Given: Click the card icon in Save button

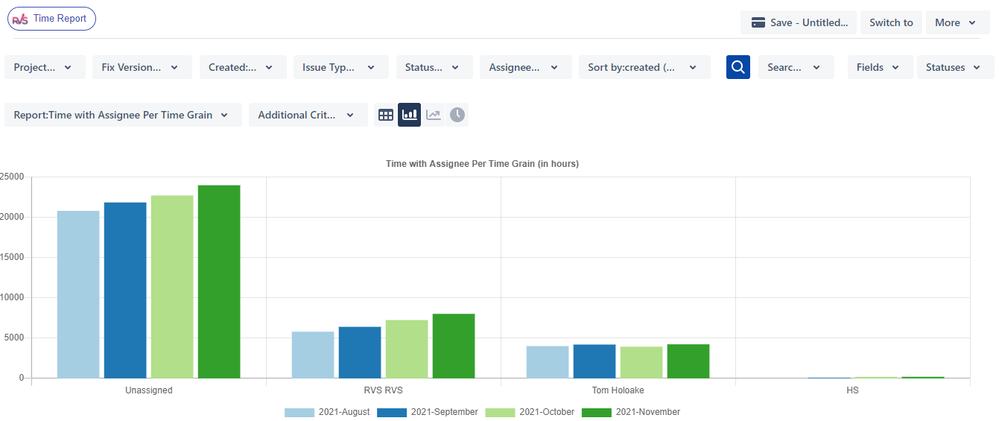Looking at the screenshot, I should 758,22.
